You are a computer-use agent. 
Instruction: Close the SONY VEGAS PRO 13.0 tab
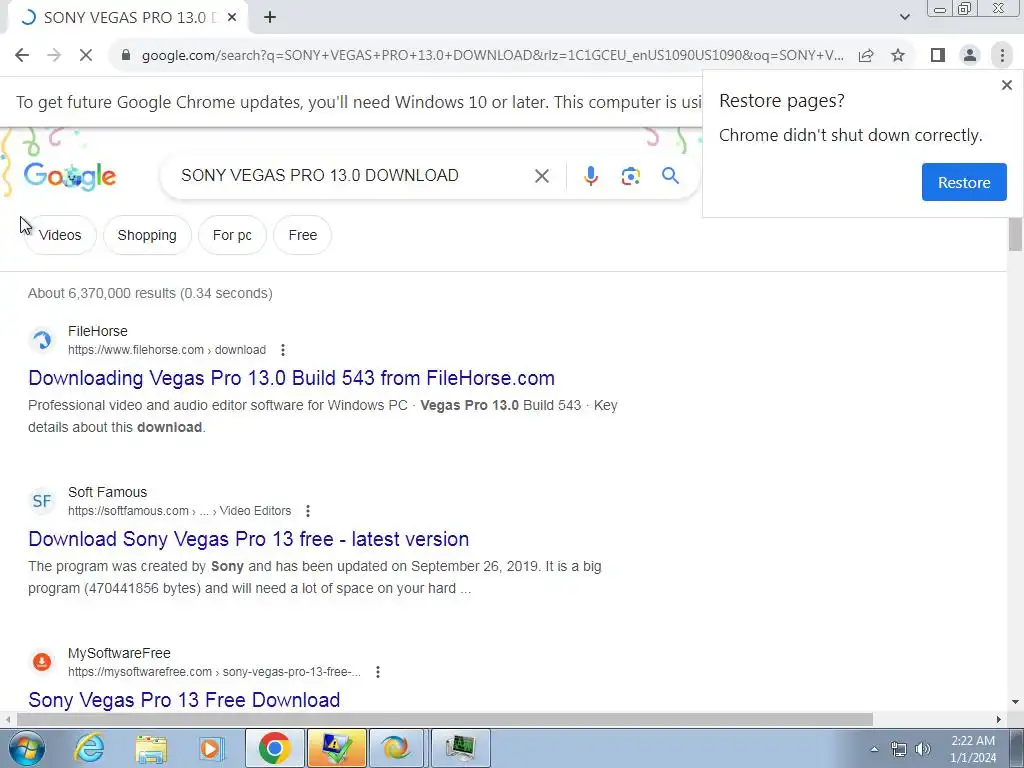[x=232, y=18]
